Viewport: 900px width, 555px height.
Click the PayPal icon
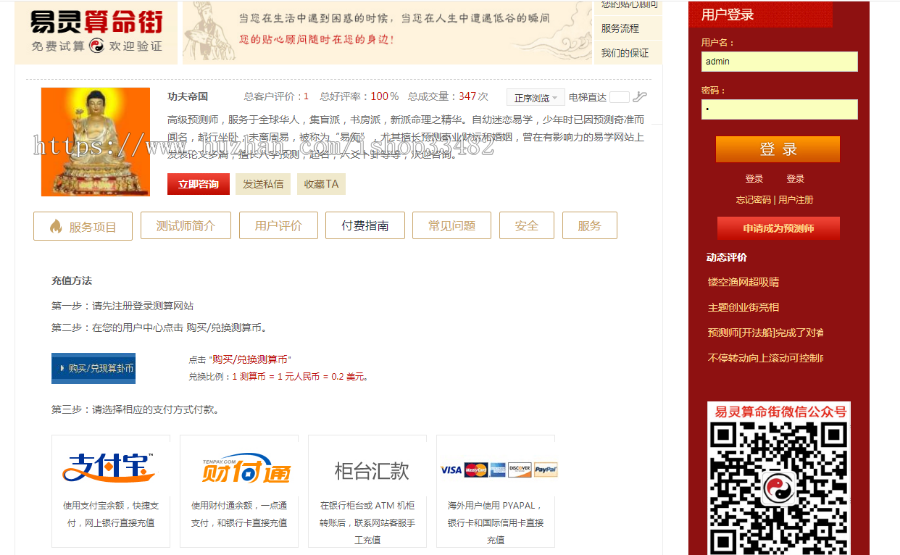point(546,470)
